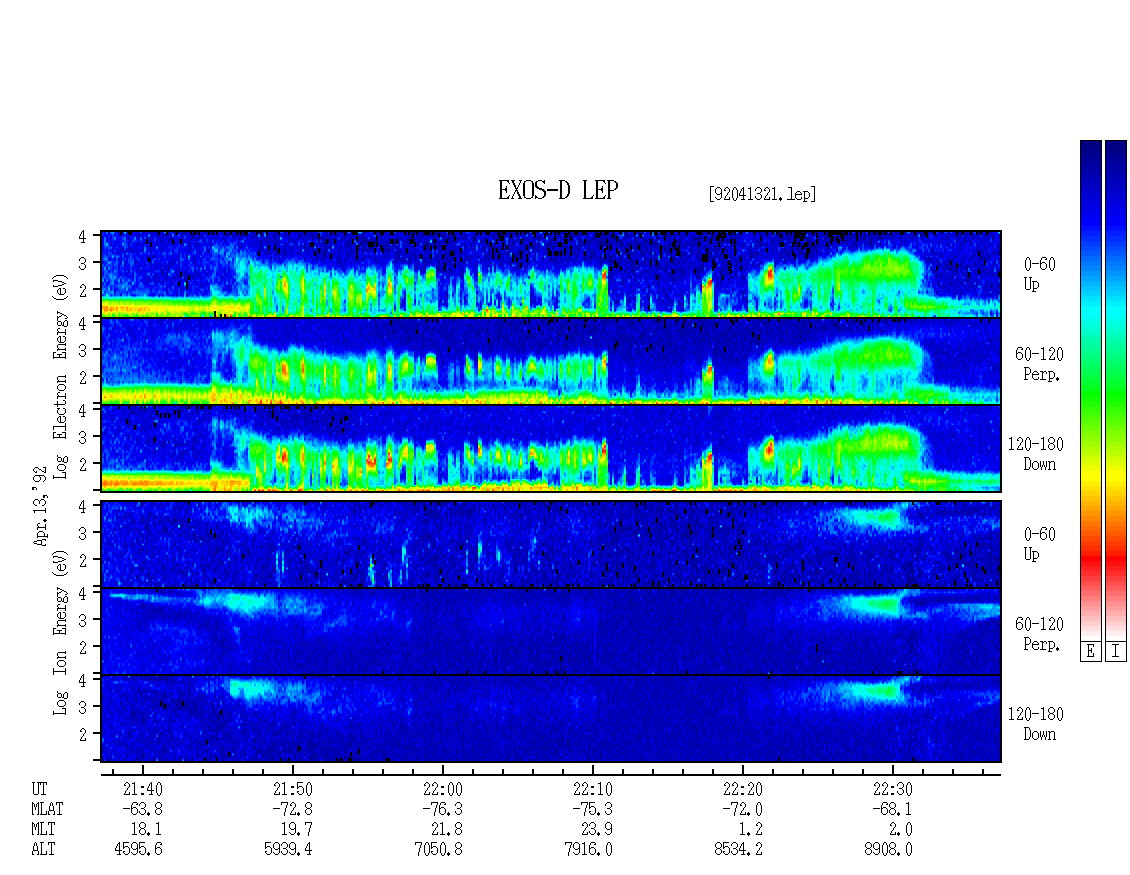This screenshot has height=875, width=1130.
Task: Click the '0-60 Up' label beside the top electron panel
Action: [1039, 274]
